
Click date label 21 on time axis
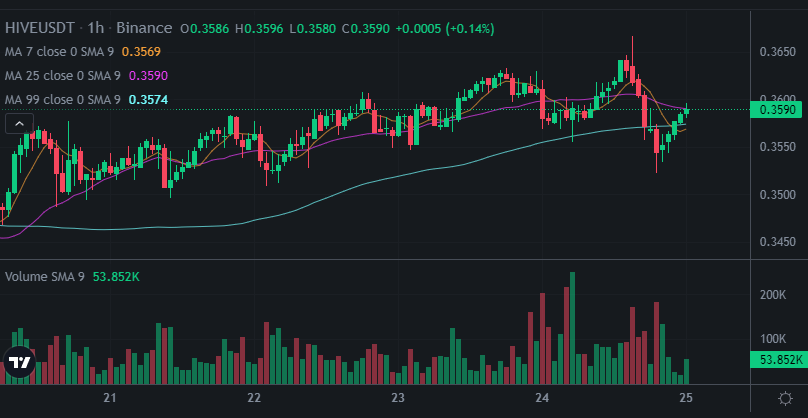[x=109, y=398]
